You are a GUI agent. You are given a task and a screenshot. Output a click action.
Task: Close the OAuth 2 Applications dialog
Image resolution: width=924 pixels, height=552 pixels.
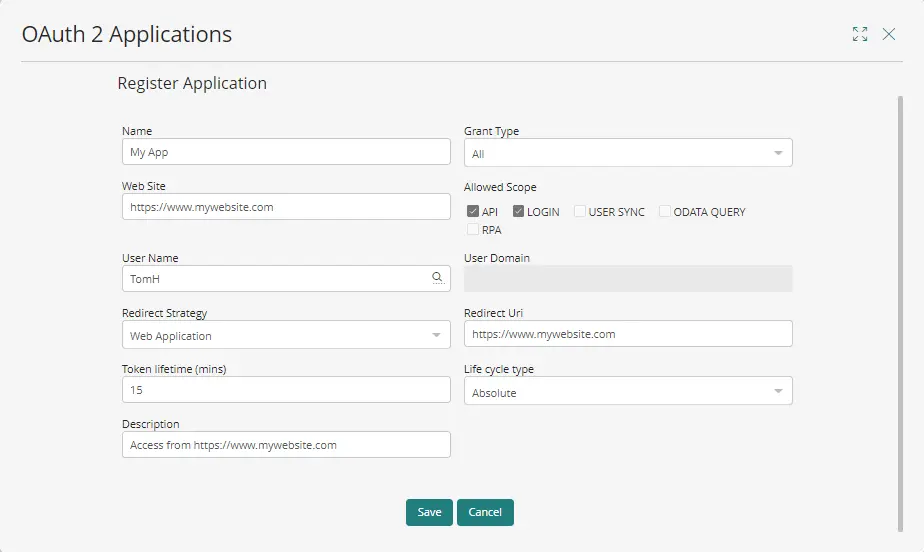[889, 34]
